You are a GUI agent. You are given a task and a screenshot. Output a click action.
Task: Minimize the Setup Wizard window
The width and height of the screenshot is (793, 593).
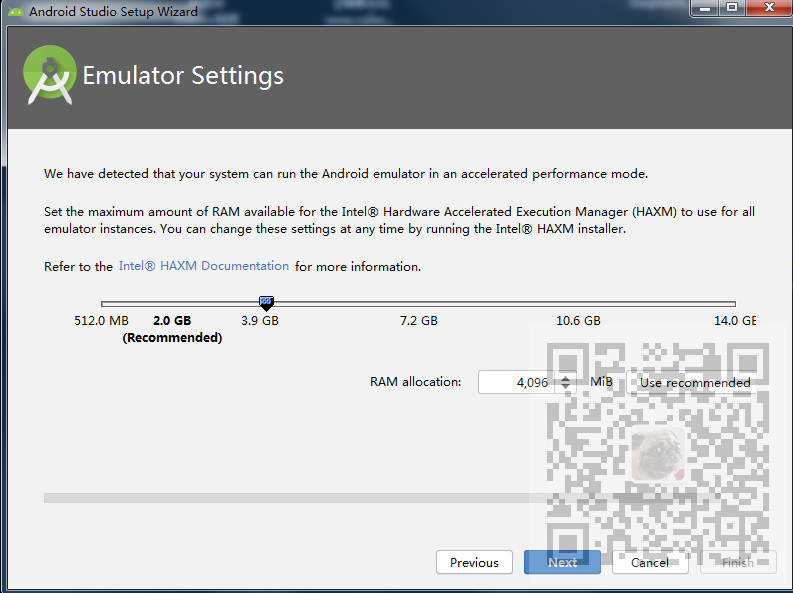tap(705, 8)
